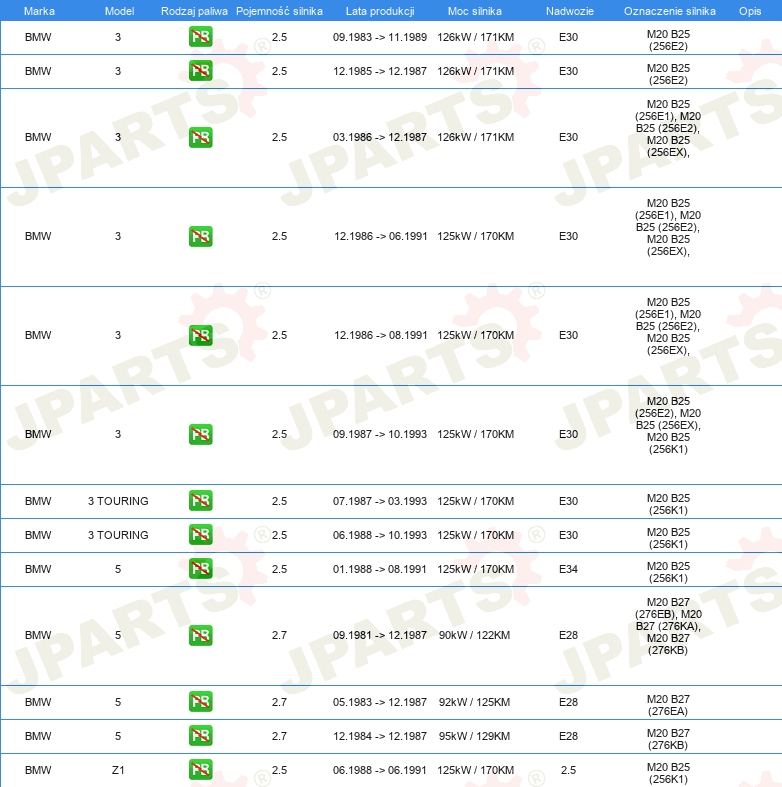Click petrol icon in BMW Z1 row
Screen dimensions: 782x787
[200, 769]
